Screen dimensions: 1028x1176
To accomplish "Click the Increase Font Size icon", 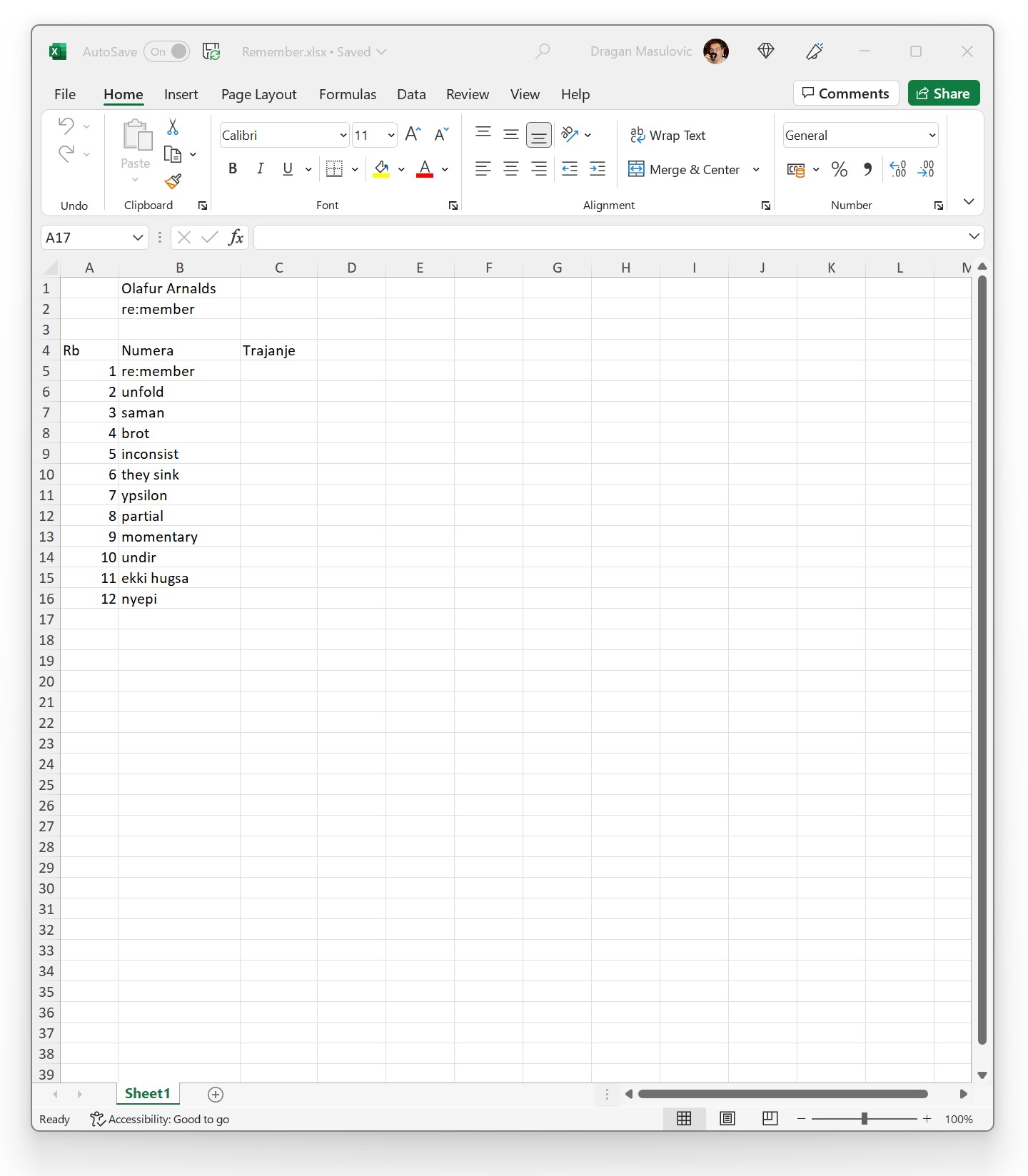I will click(413, 135).
